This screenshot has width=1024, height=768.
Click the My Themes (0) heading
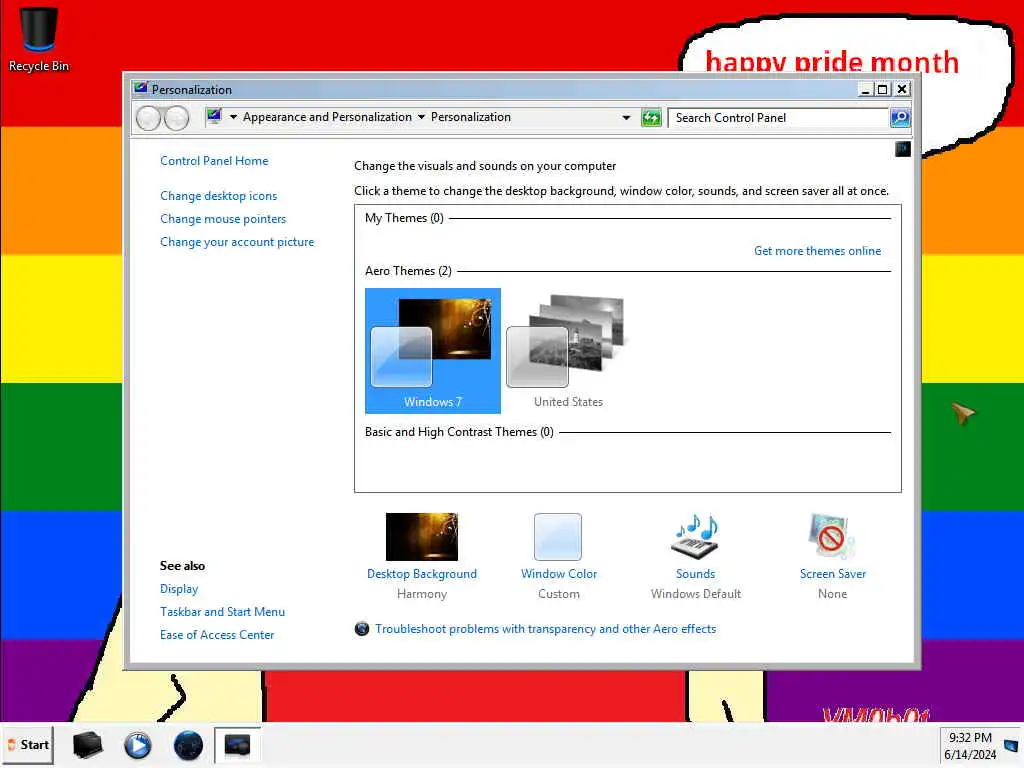(x=404, y=218)
